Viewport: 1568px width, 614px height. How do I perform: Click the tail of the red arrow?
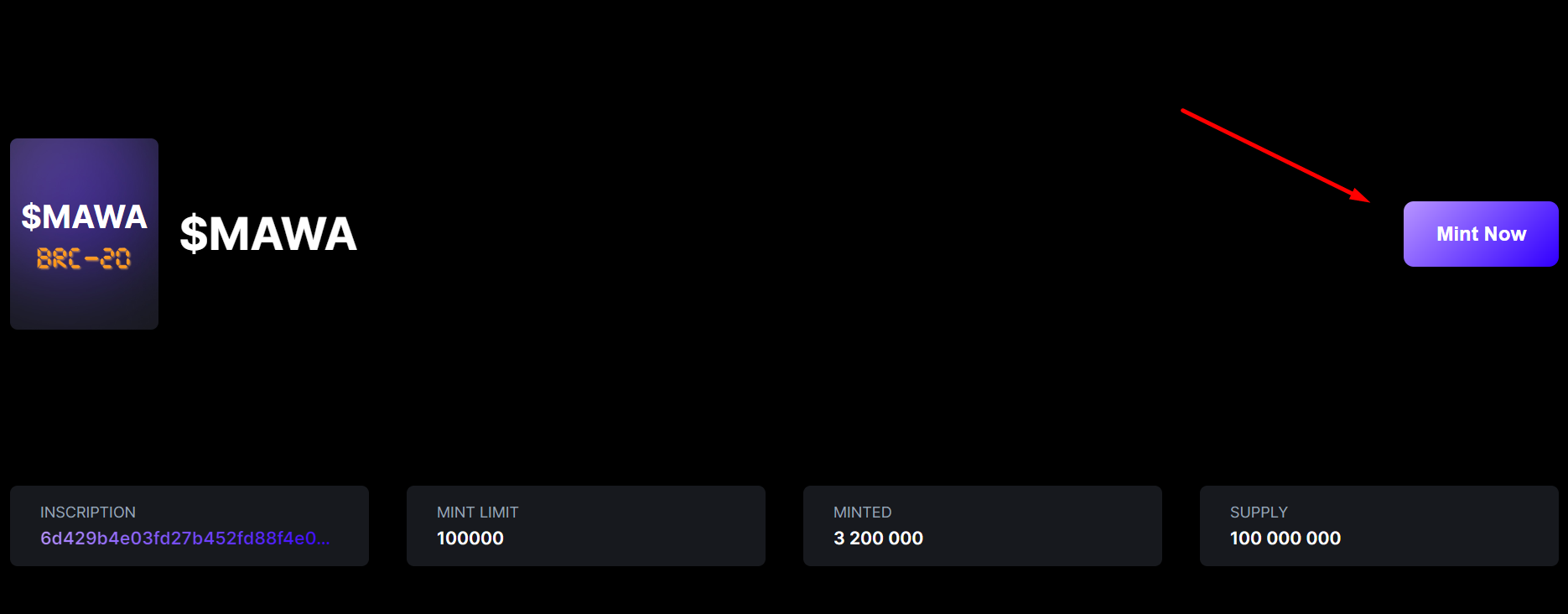pos(1184,111)
